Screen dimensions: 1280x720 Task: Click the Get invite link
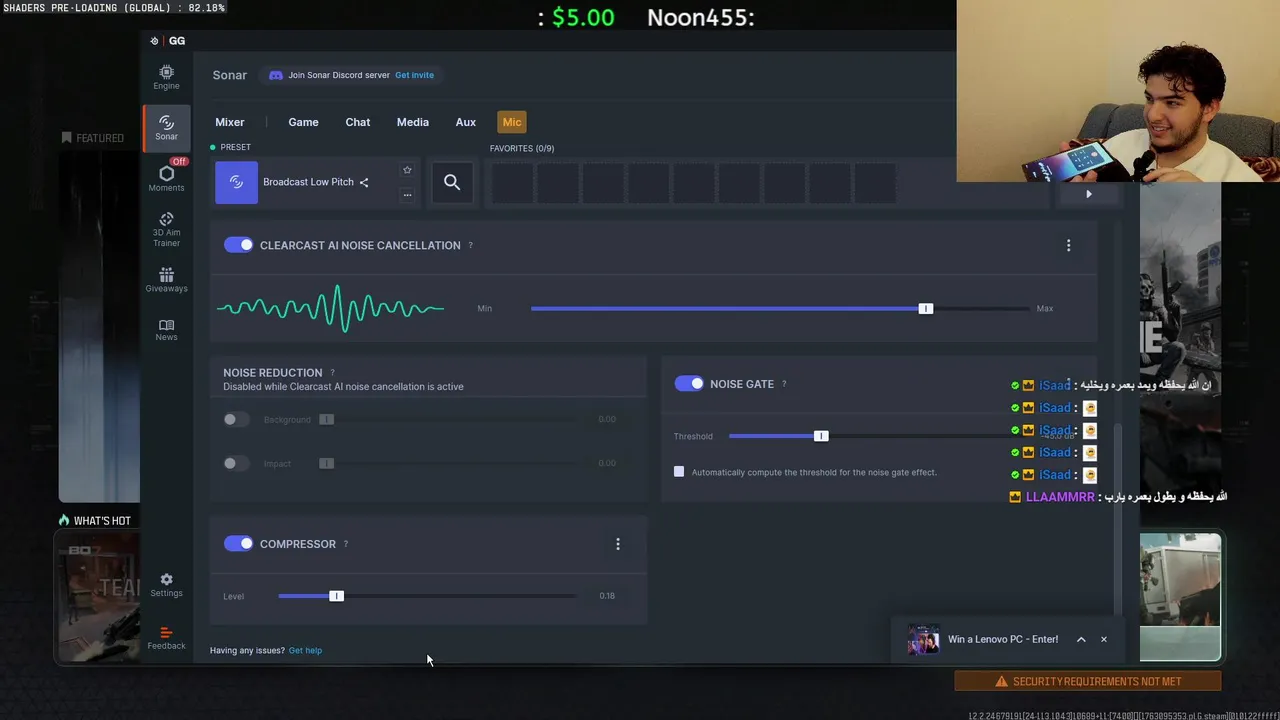tap(414, 75)
